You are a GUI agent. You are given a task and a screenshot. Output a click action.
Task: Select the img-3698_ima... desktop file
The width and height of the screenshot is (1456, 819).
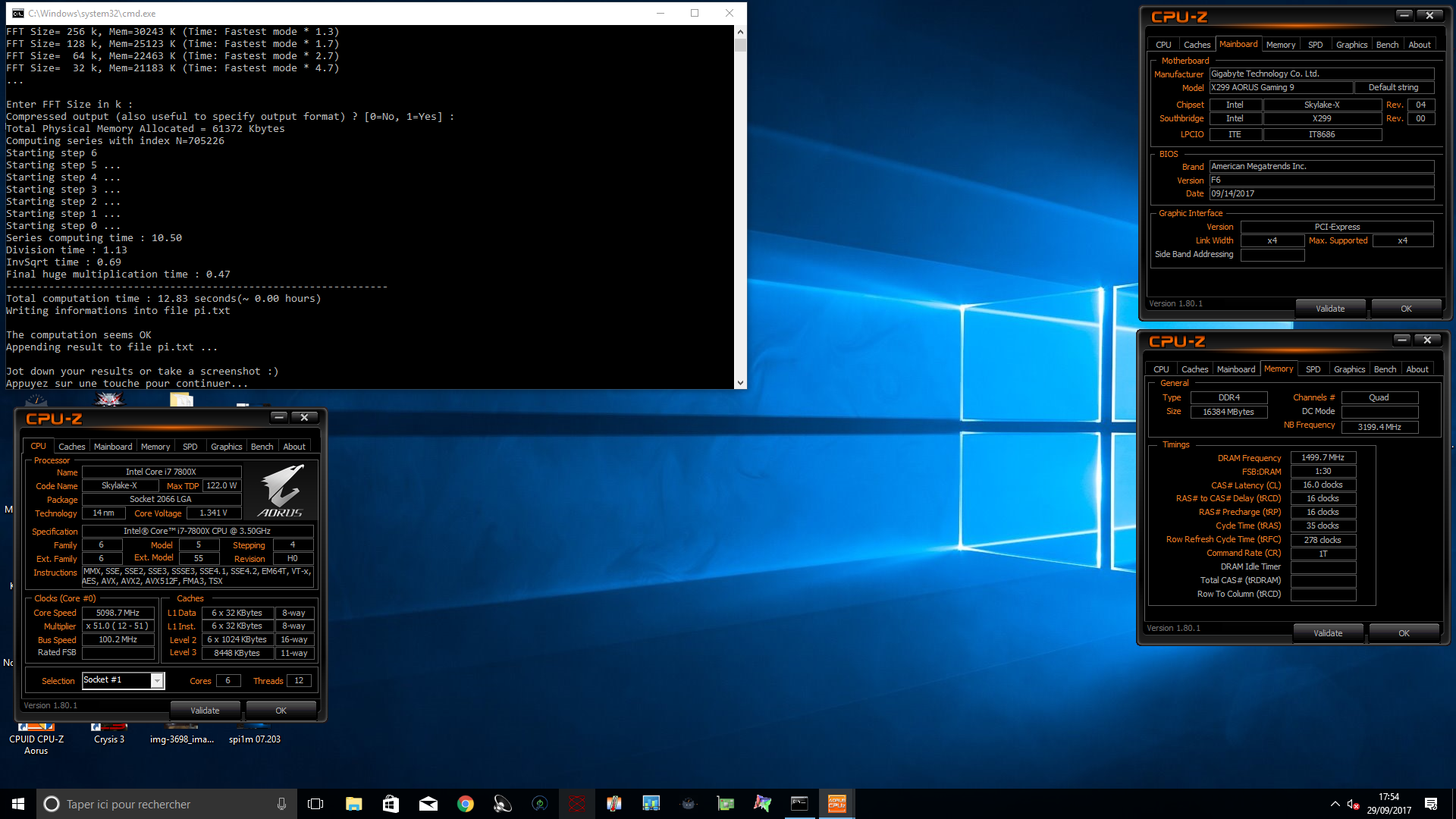[x=182, y=736]
